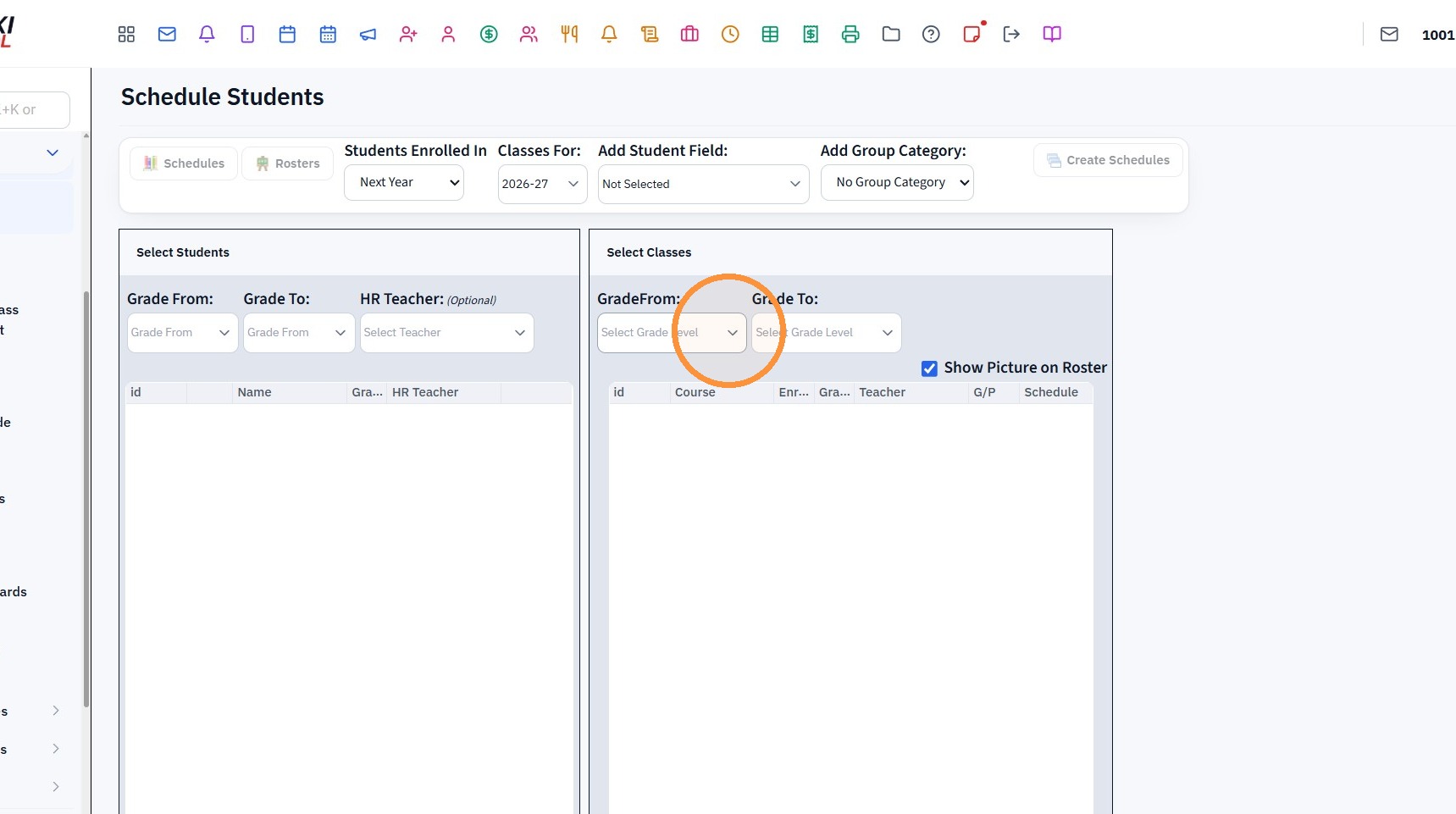The width and height of the screenshot is (1456, 814).
Task: Click the Select Classes panel title
Action: click(649, 252)
